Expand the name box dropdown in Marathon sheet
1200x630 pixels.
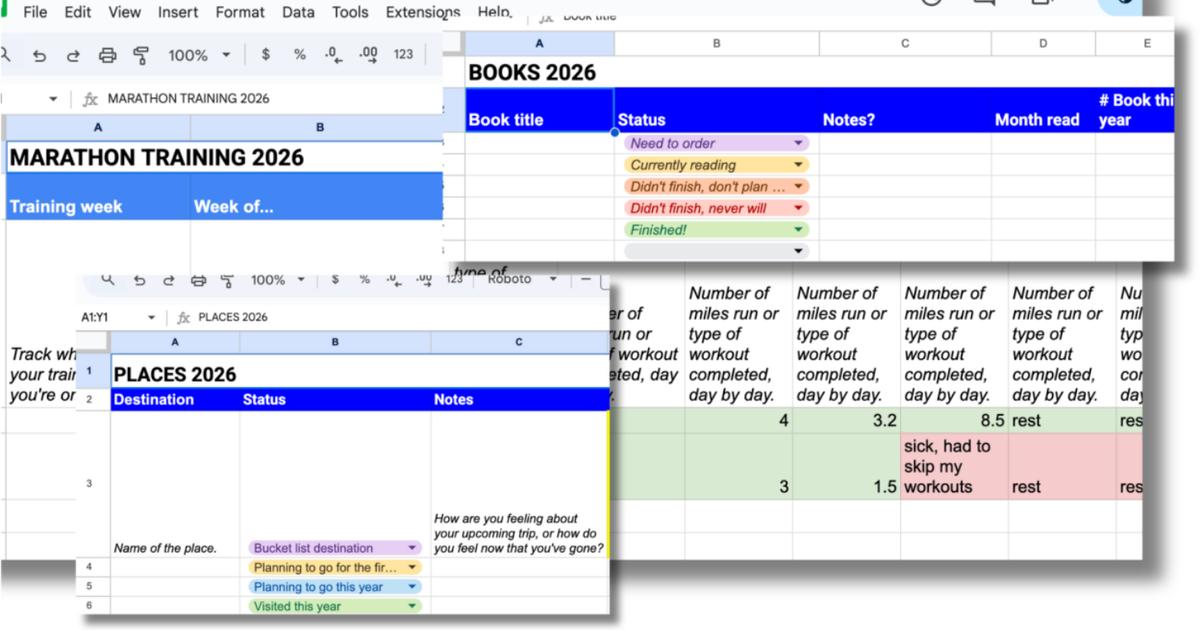[x=53, y=99]
